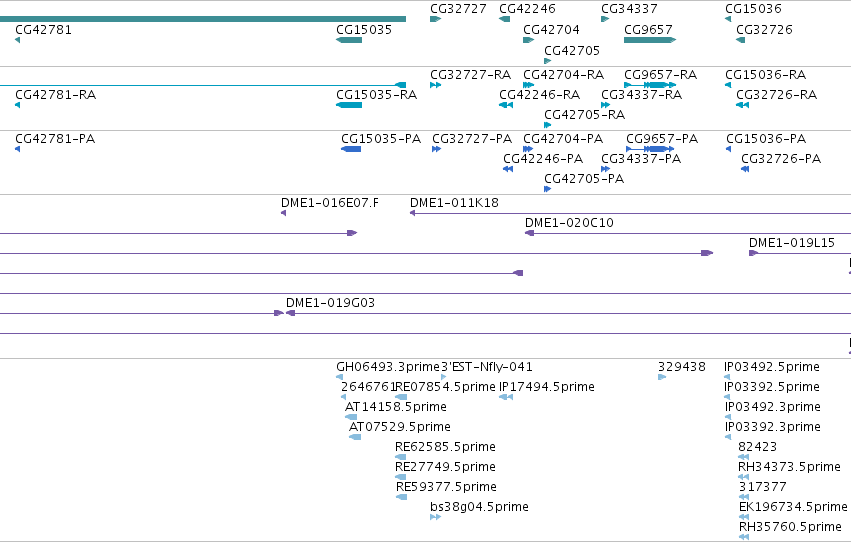Select transcript CG15036-RA
This screenshot has width=851, height=542.
point(766,74)
